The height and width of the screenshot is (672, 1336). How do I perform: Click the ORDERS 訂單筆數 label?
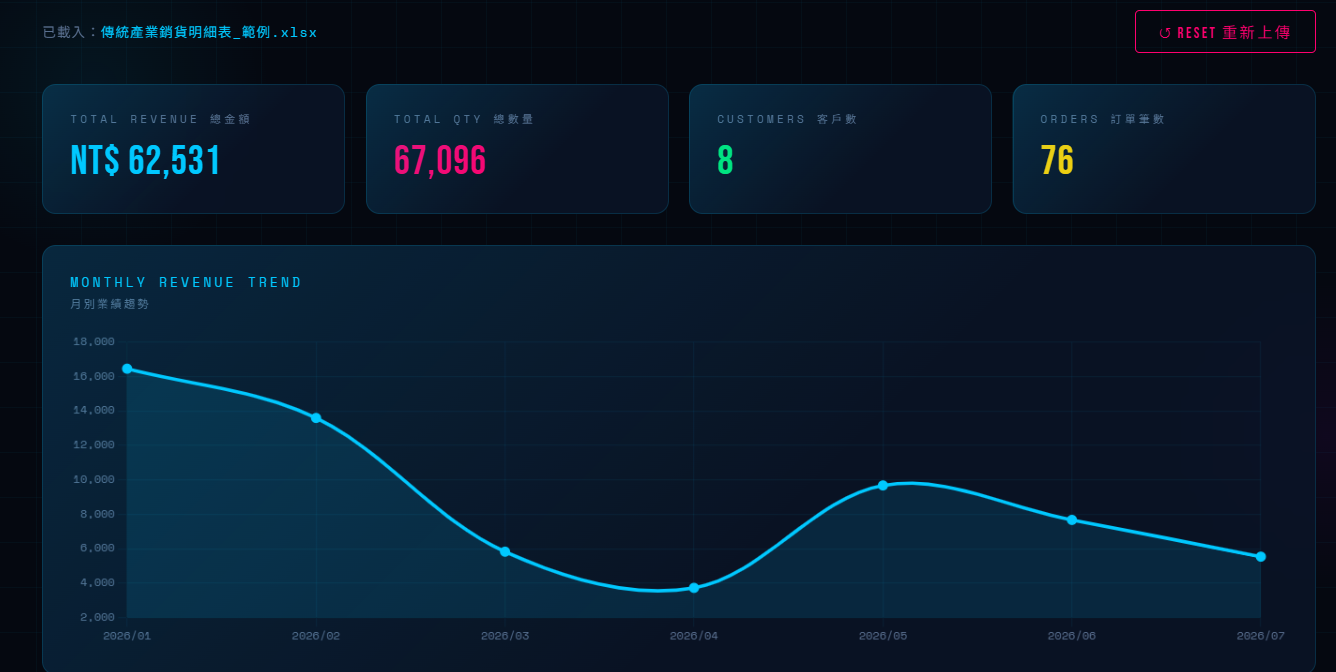[1103, 119]
